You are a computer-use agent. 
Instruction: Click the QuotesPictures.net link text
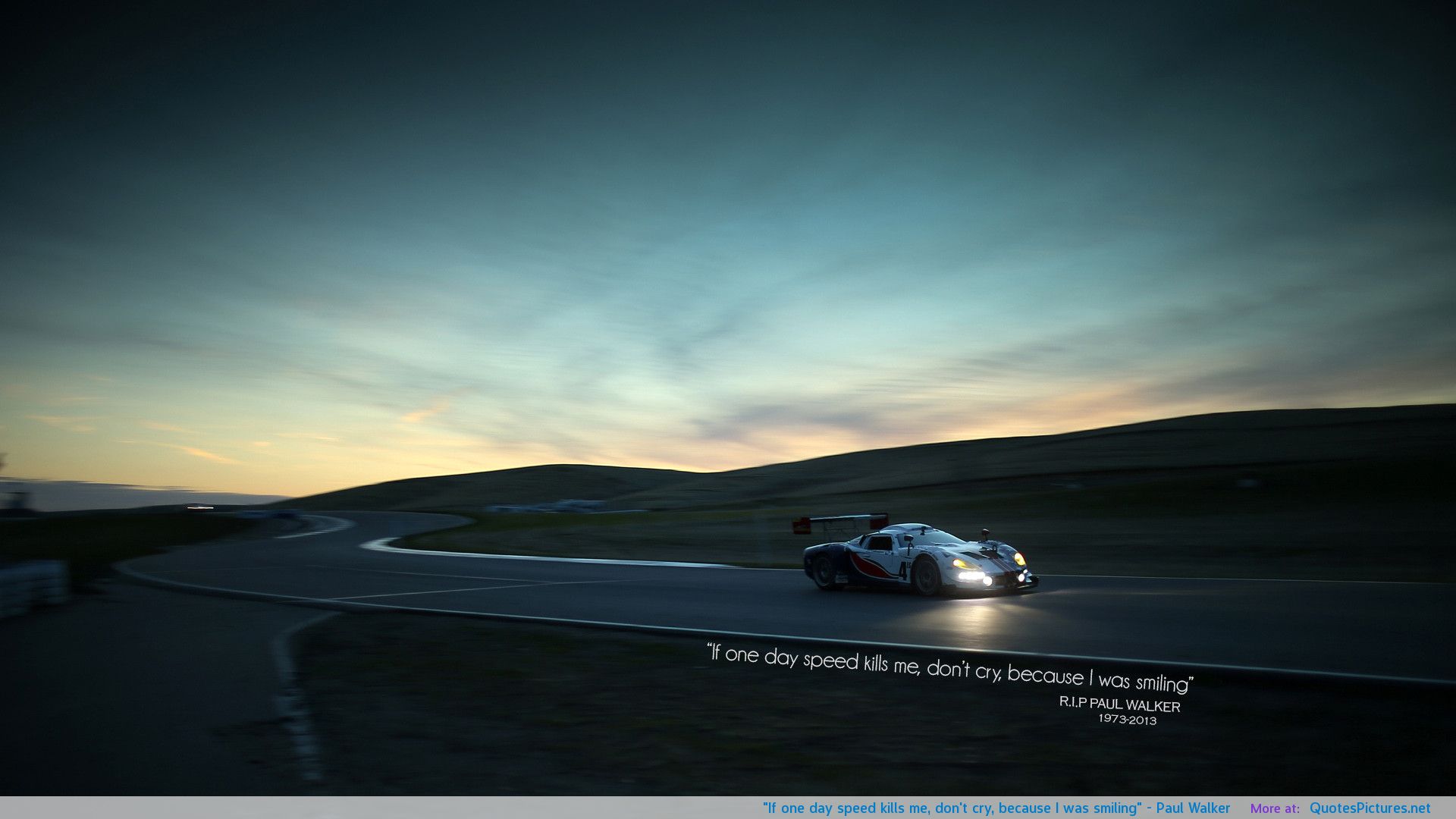point(1370,808)
